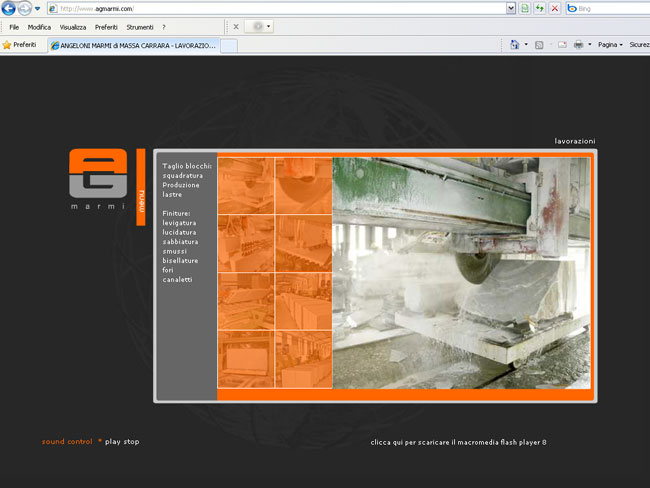The width and height of the screenshot is (650, 488).
Task: Click the squadratura entry
Action: pos(183,176)
